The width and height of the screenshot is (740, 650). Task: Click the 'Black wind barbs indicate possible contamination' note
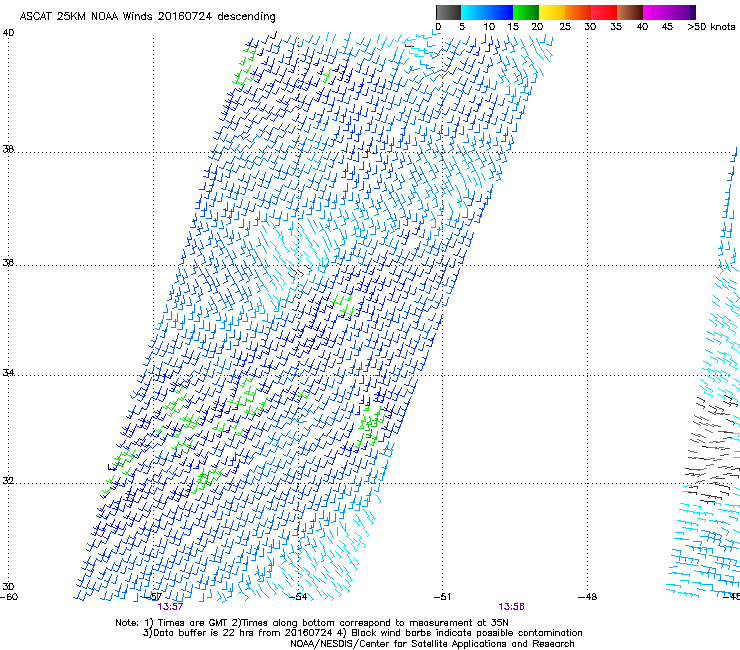pos(467,633)
